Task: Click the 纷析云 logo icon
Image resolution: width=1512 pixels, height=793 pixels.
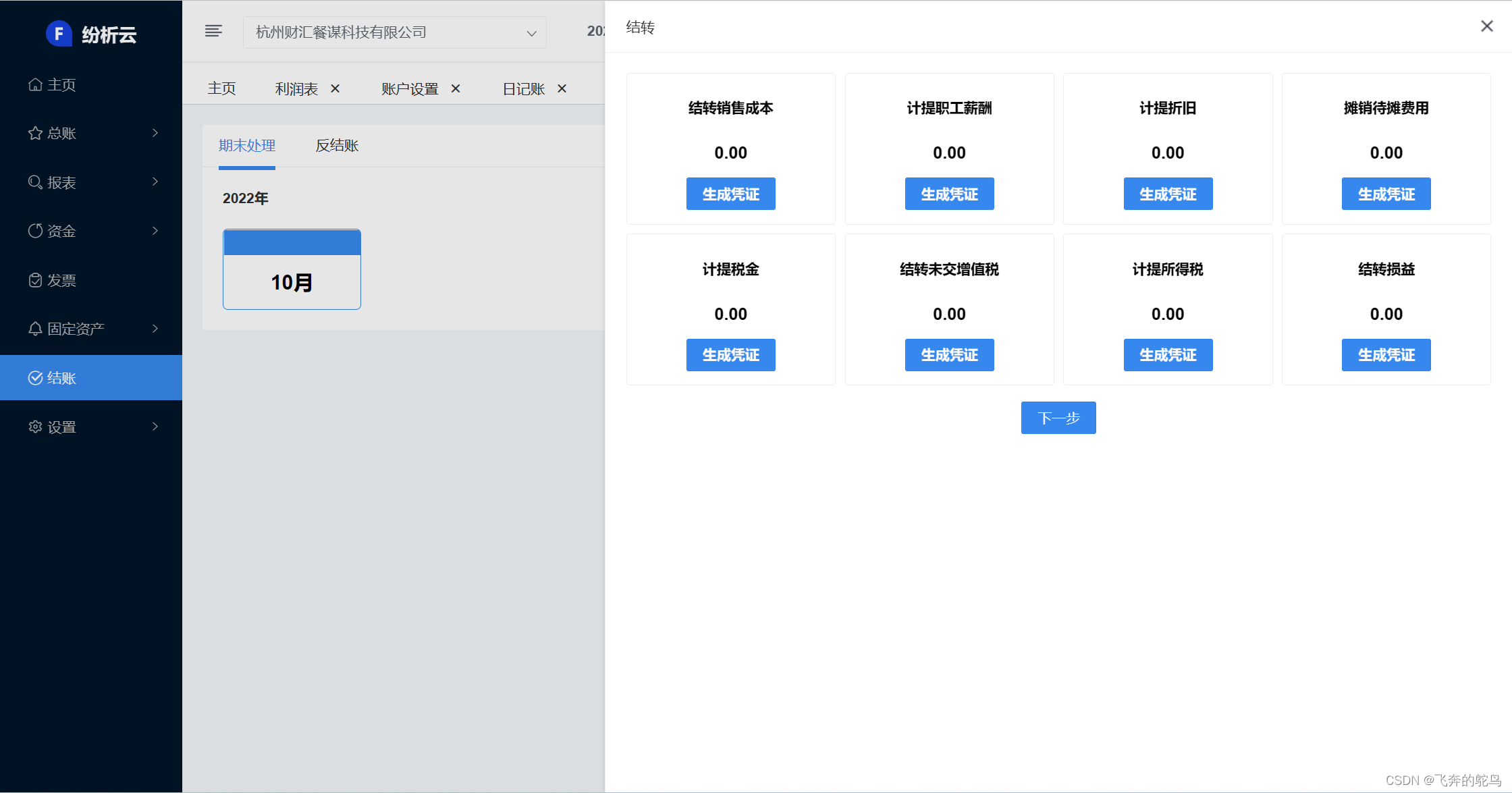Action: click(59, 34)
